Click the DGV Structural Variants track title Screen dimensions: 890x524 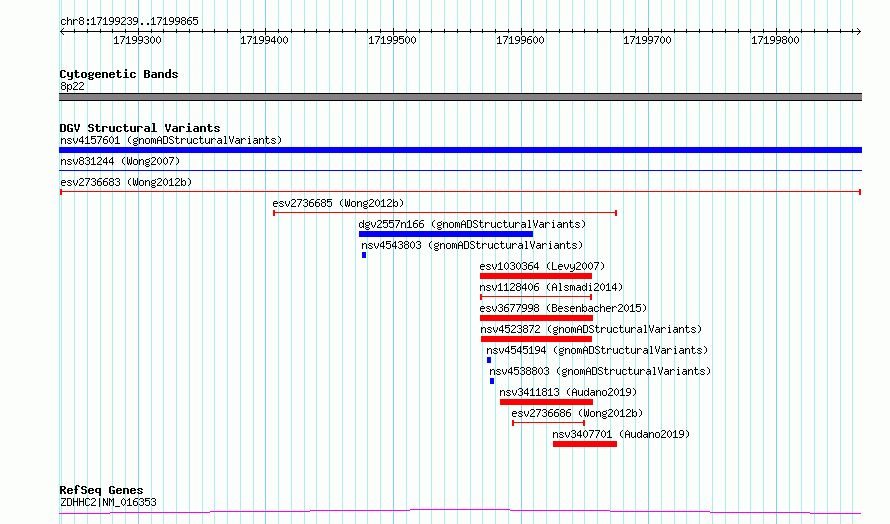pos(140,128)
